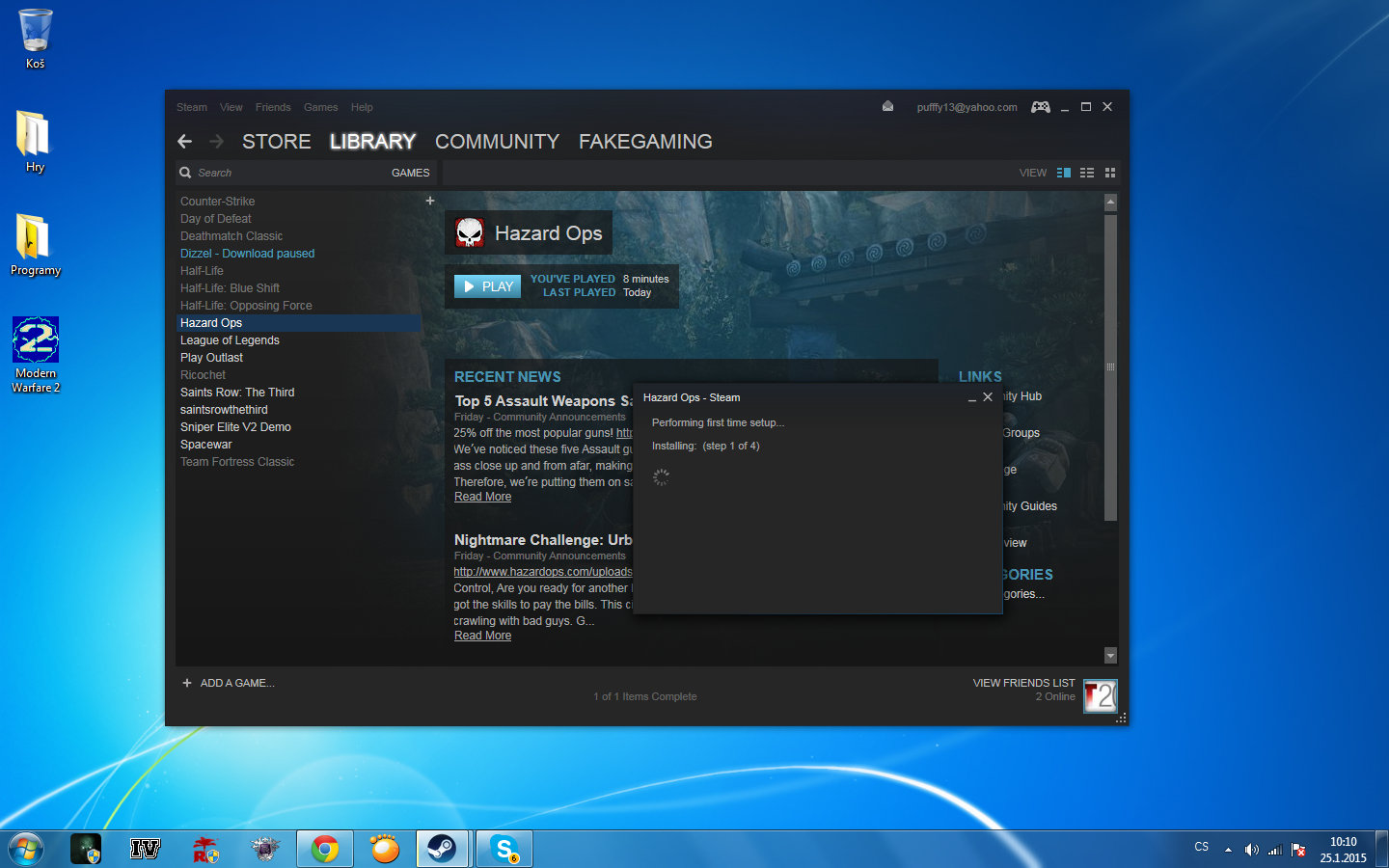Open the account menu puffy13@yahoo.com

click(x=967, y=107)
